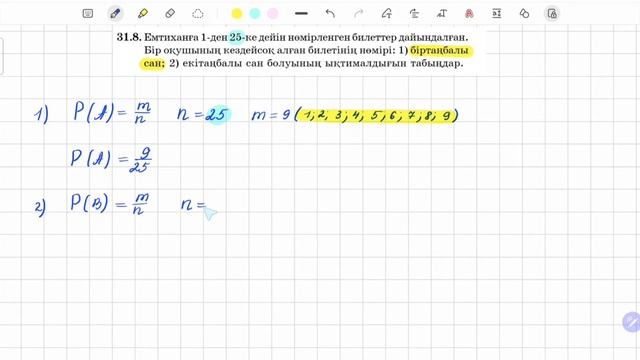Image resolution: width=640 pixels, height=360 pixels.
Task: Select the shape conversion tool
Action: pyautogui.click(x=387, y=13)
